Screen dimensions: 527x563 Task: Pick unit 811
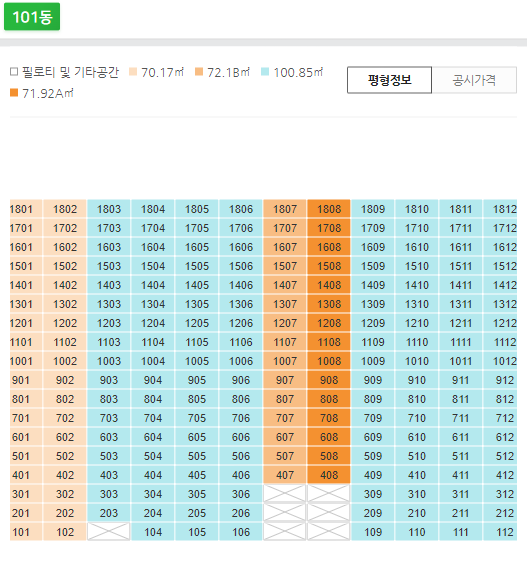click(461, 399)
